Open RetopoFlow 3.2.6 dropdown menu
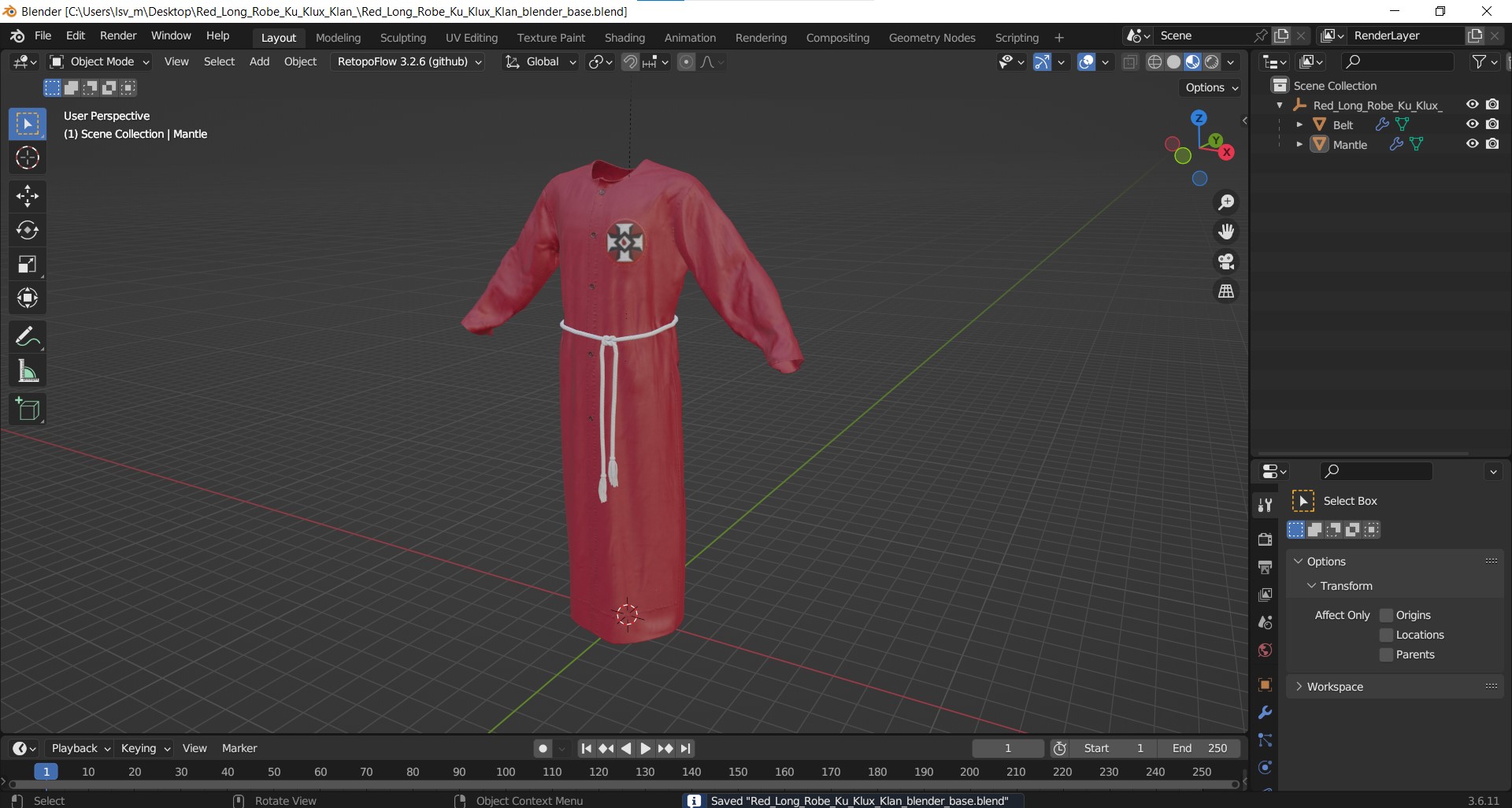Viewport: 1512px width, 808px height. tap(409, 62)
